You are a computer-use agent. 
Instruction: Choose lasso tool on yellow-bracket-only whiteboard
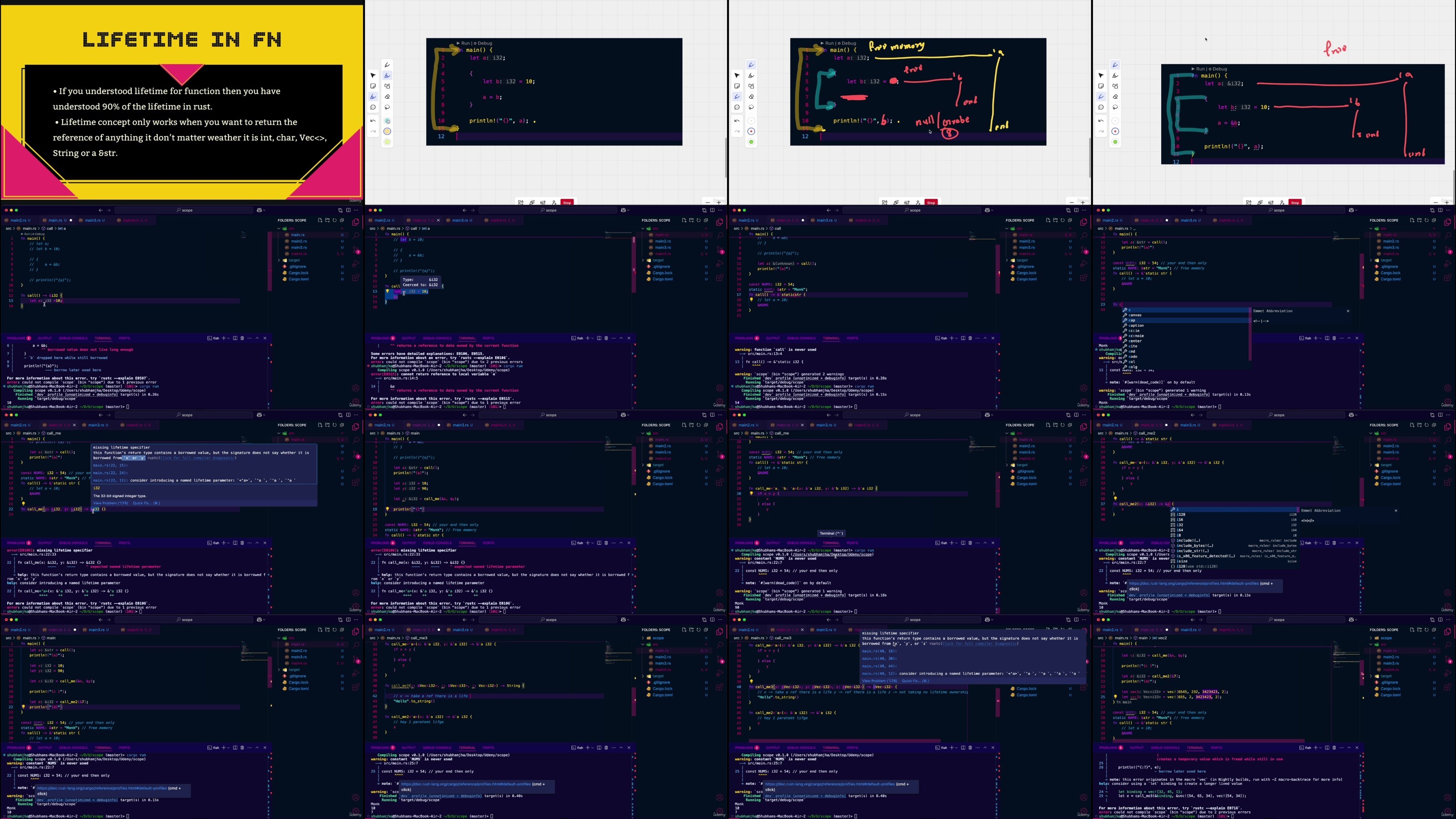[387, 107]
